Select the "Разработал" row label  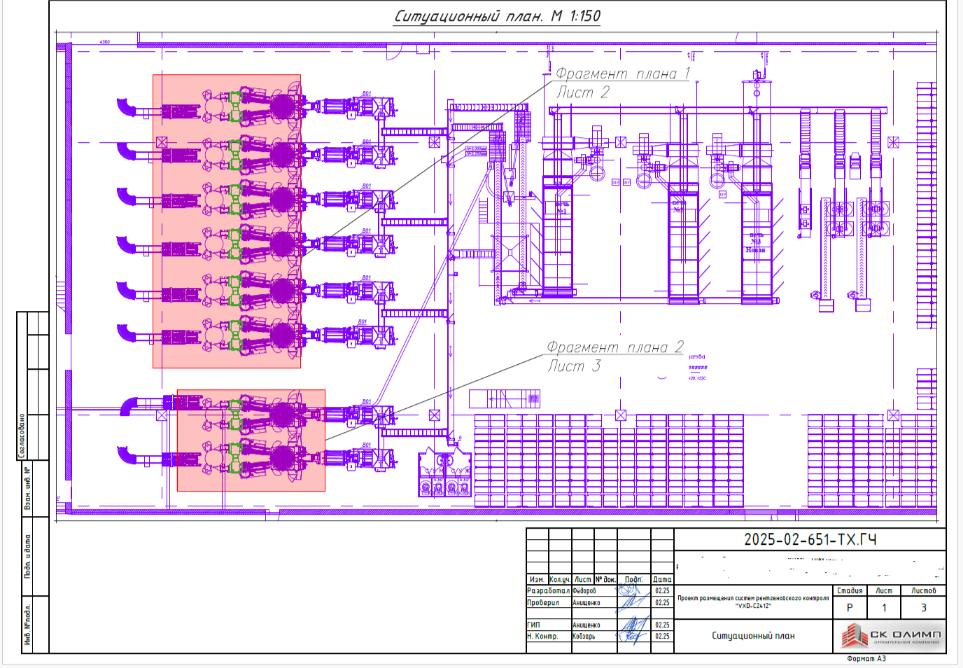pos(548,591)
